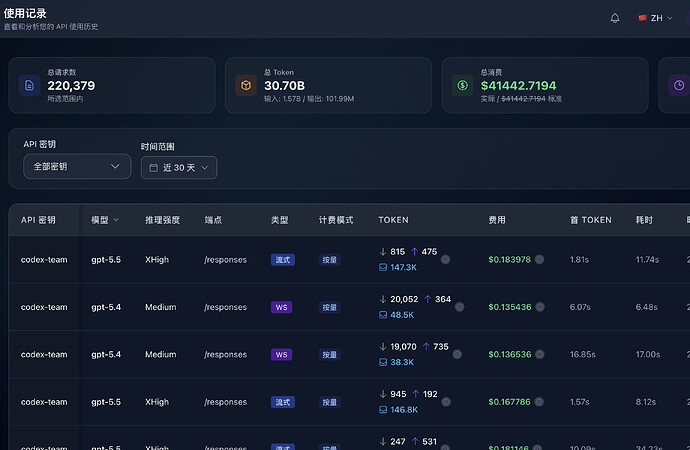Screen dimensions: 690x450
Task: Click the purple clock card icon
Action: (679, 85)
